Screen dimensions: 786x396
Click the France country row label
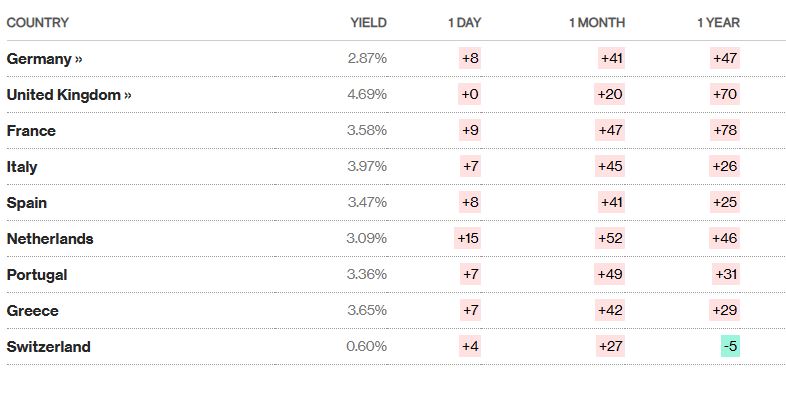point(31,131)
